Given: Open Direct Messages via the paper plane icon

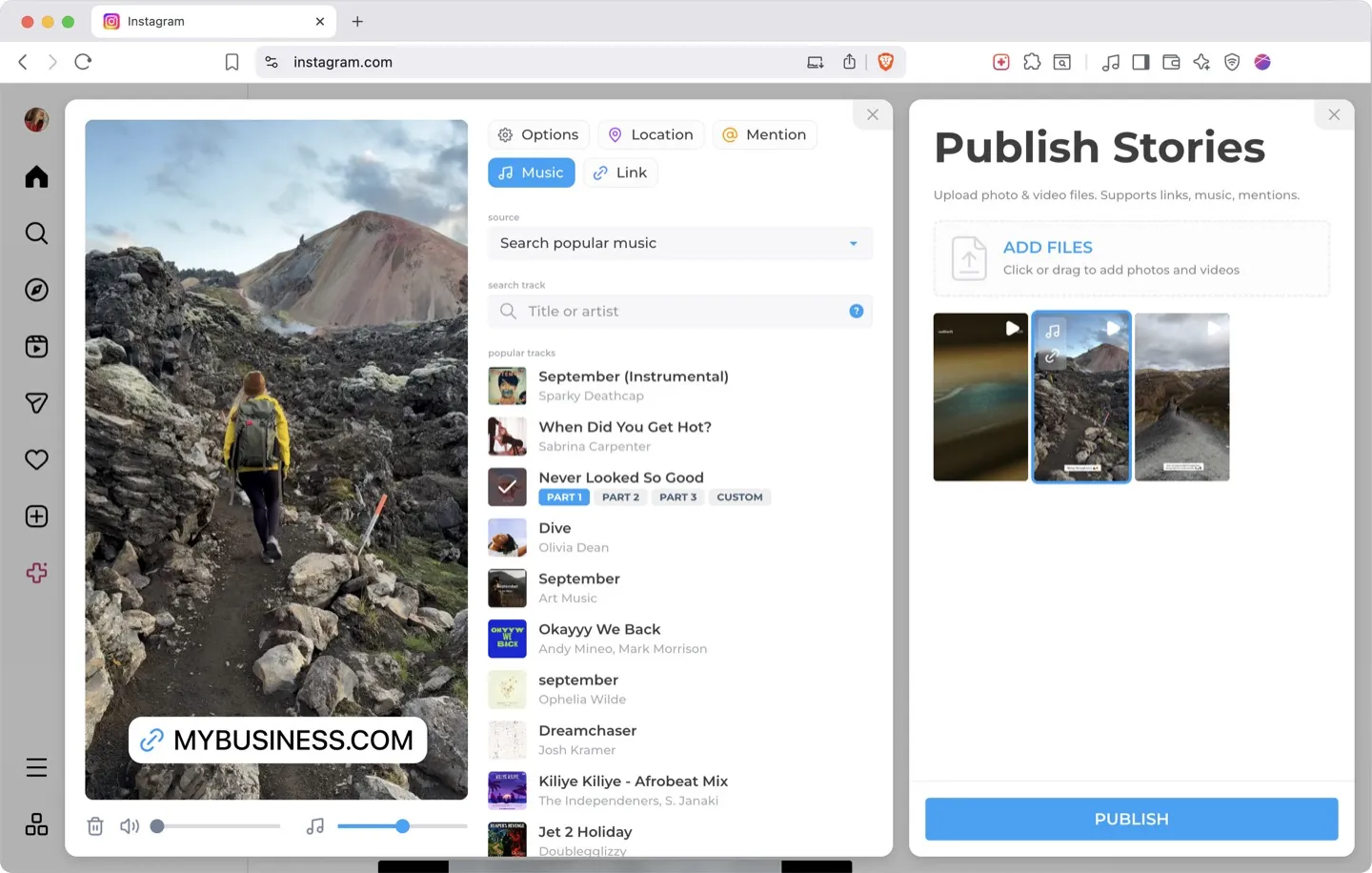Looking at the screenshot, I should (35, 402).
